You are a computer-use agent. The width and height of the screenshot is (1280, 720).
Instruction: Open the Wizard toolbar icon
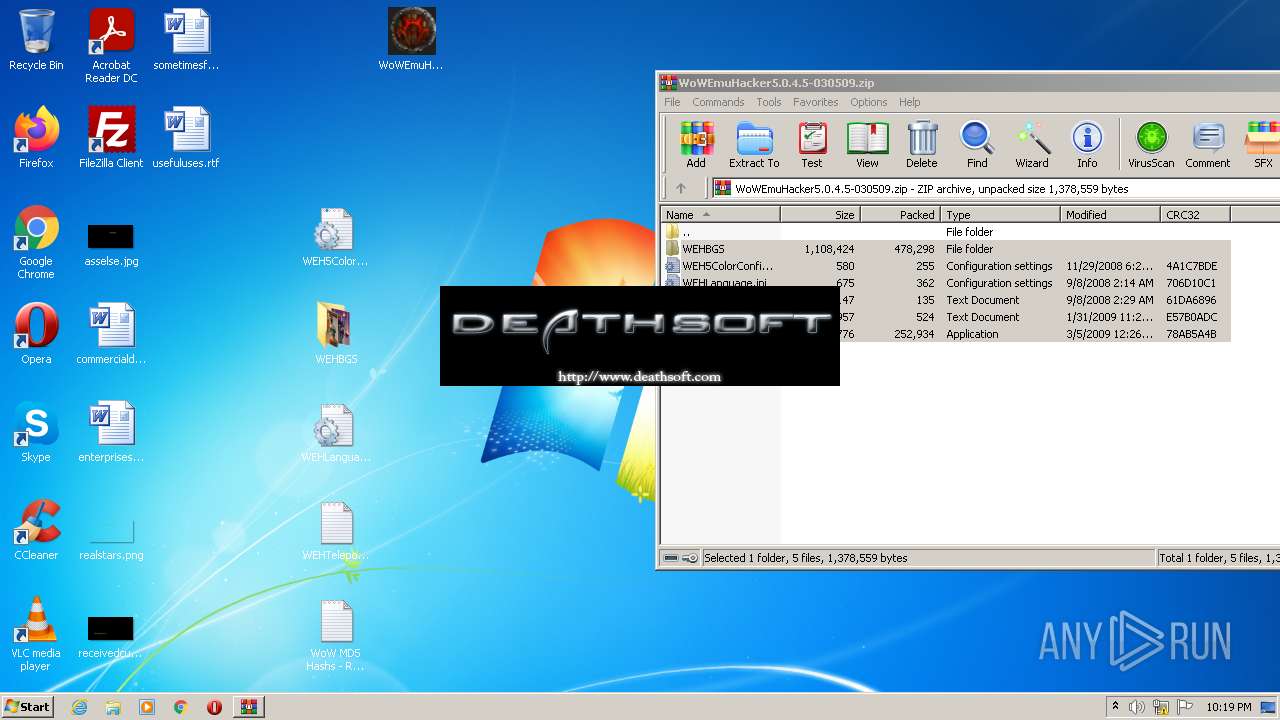pyautogui.click(x=1032, y=145)
